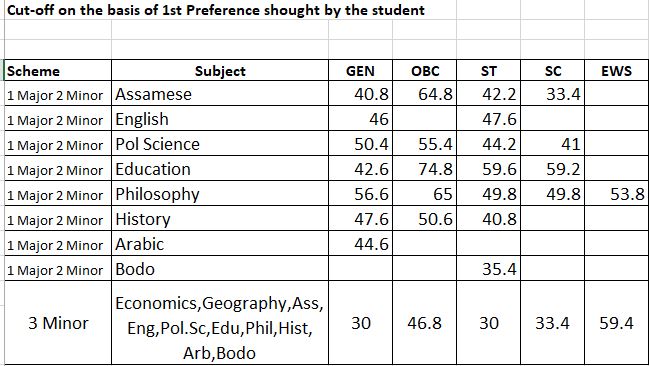Click the Philosophy subject cell
This screenshot has height=366, width=649.
coord(220,193)
